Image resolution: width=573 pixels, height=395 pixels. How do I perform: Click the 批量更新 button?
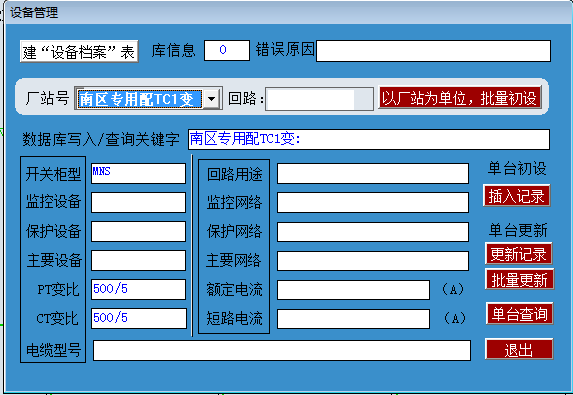[519, 280]
